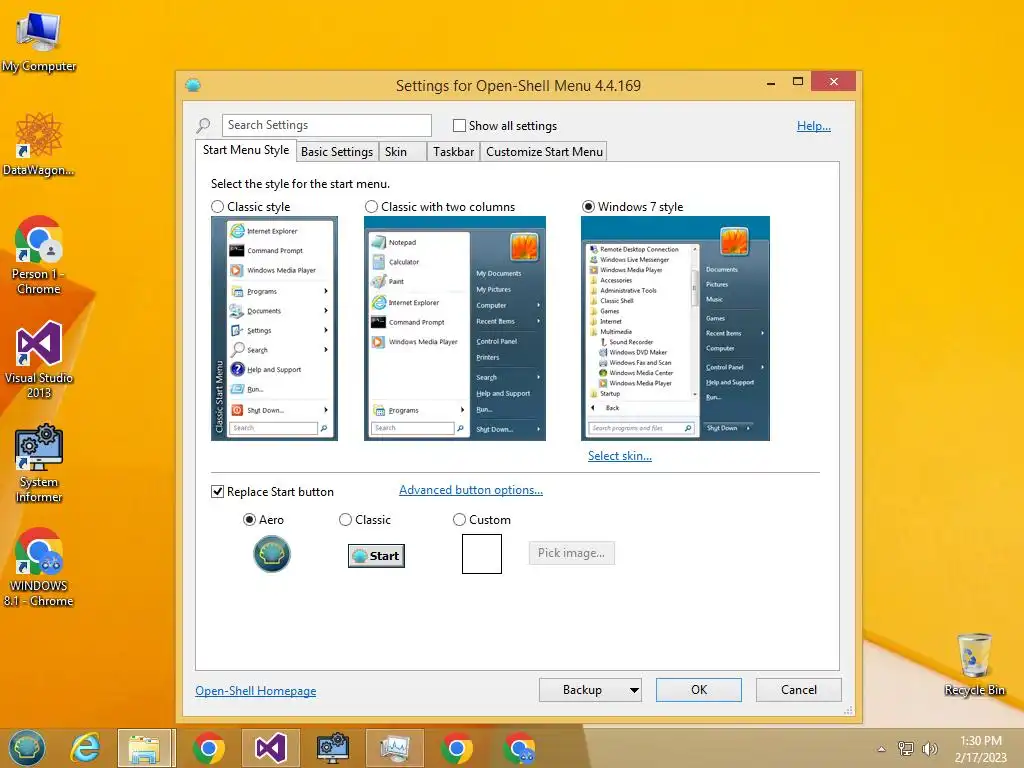Select Windows 7 style radio button
1024x768 pixels.
click(588, 206)
